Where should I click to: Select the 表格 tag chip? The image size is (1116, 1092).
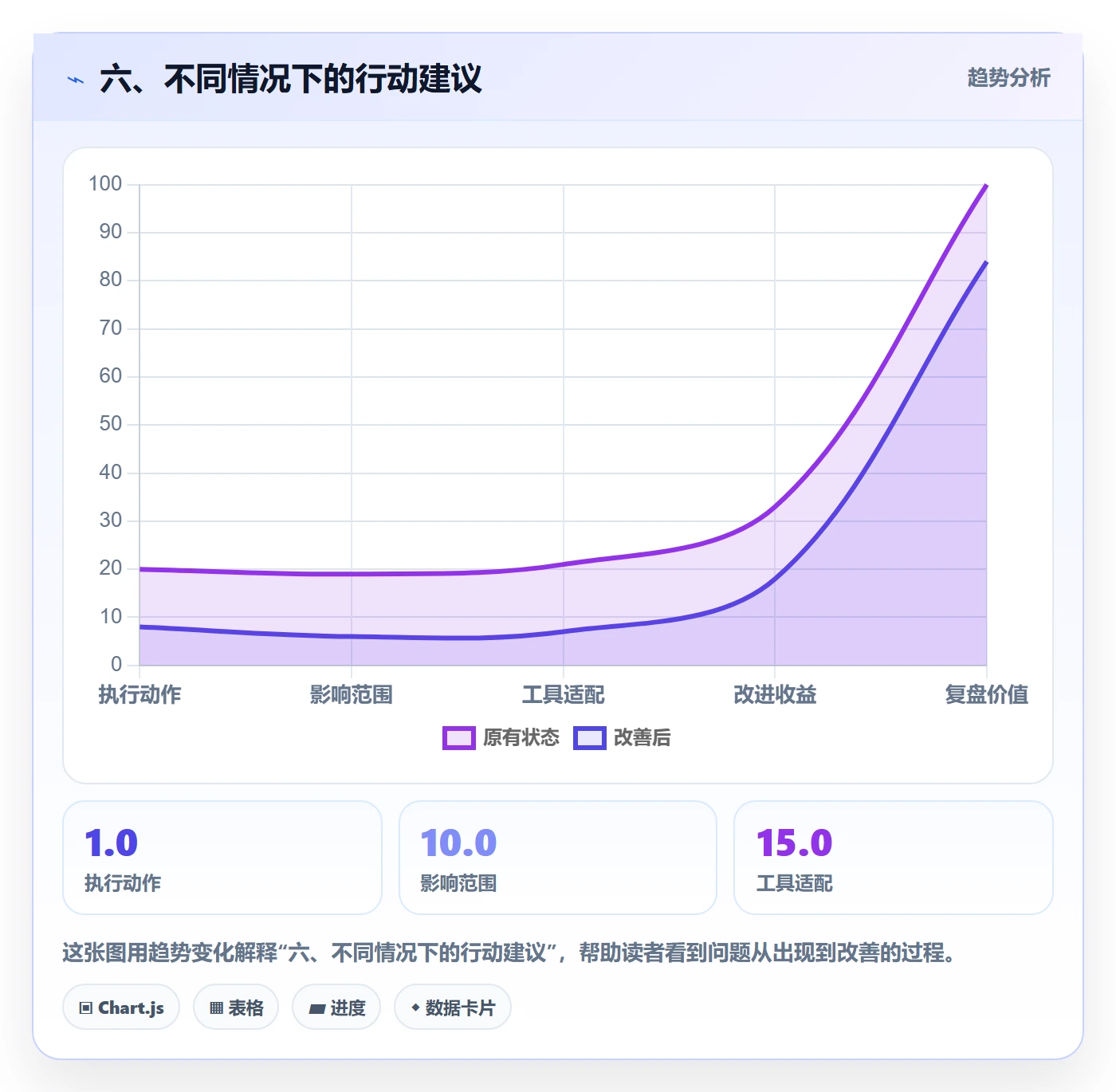[x=236, y=1008]
